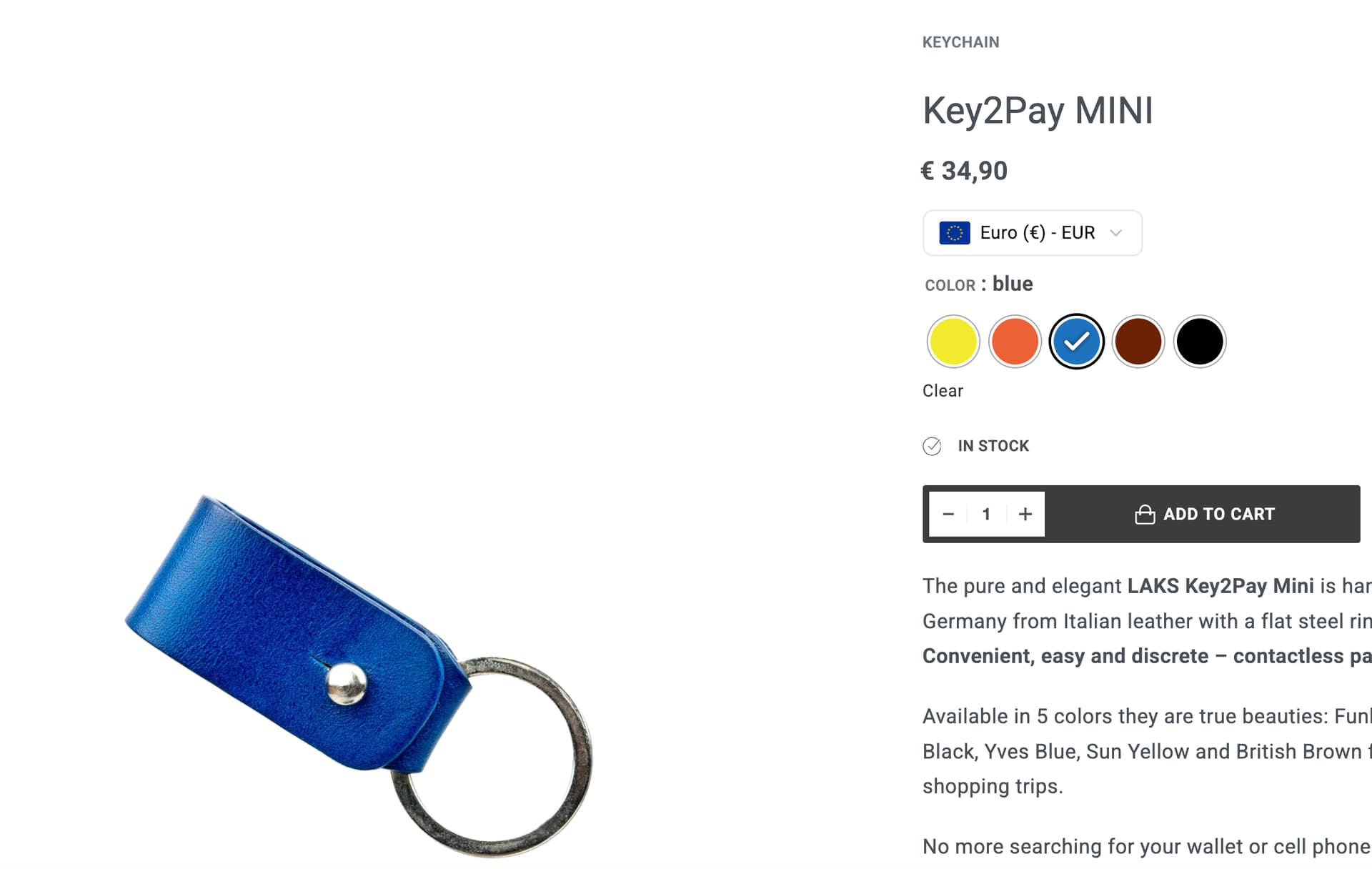This screenshot has height=869, width=1372.
Task: Click the in-stock checkmark icon
Action: 932,446
